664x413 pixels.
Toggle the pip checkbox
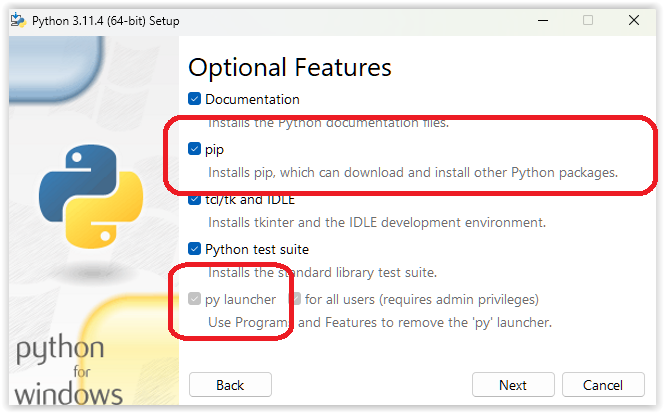point(194,149)
